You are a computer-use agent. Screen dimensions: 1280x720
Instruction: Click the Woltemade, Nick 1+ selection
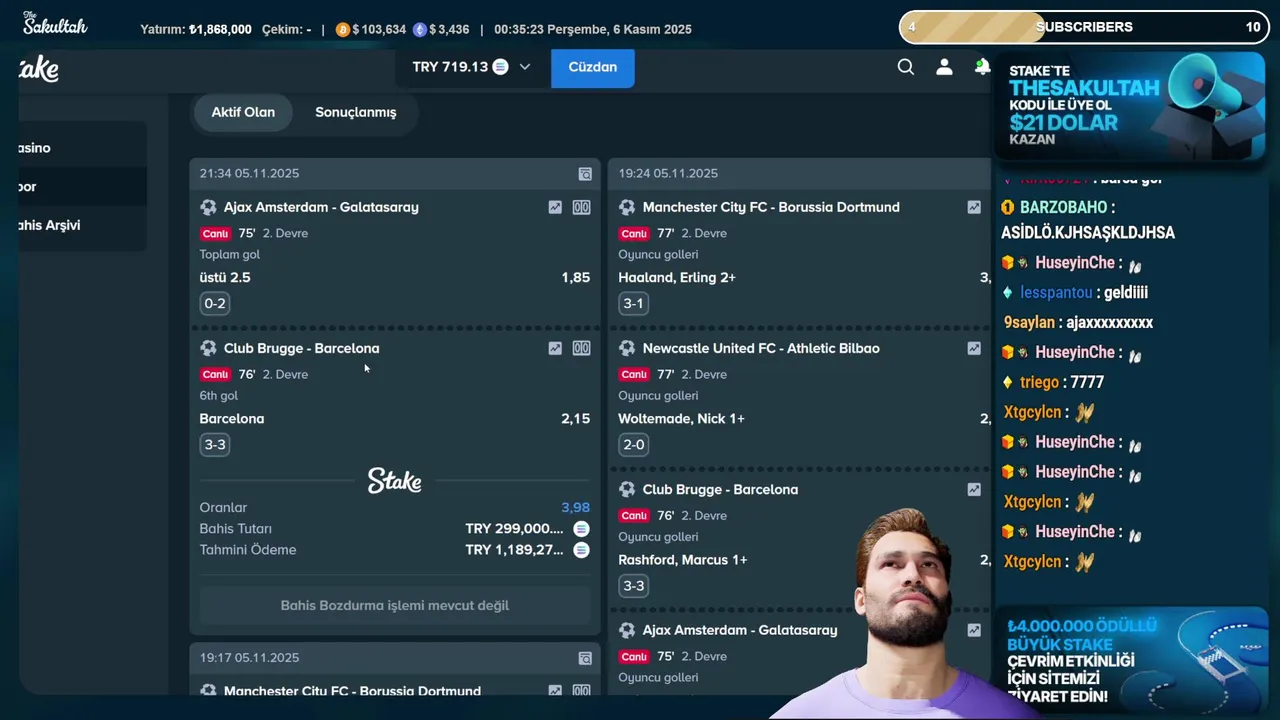[682, 418]
